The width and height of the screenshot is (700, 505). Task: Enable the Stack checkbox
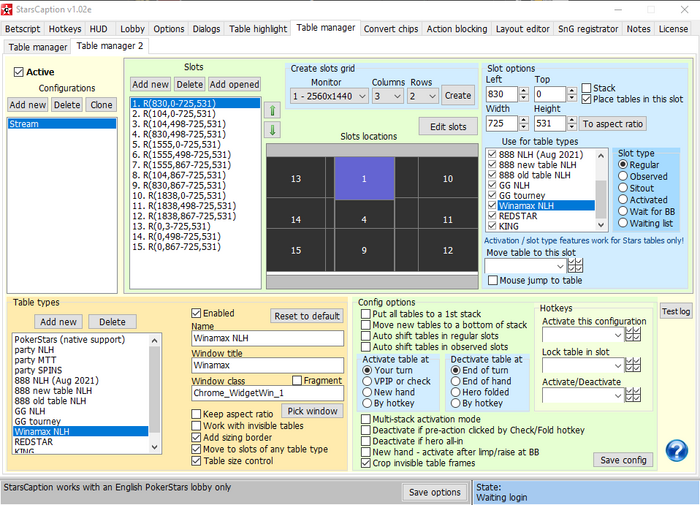pos(586,88)
